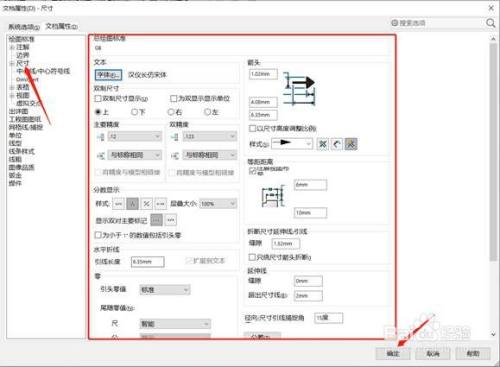Viewport: 500px width, 367px height.
Task: Select 图像品质 in the tree
Action: click(x=22, y=167)
